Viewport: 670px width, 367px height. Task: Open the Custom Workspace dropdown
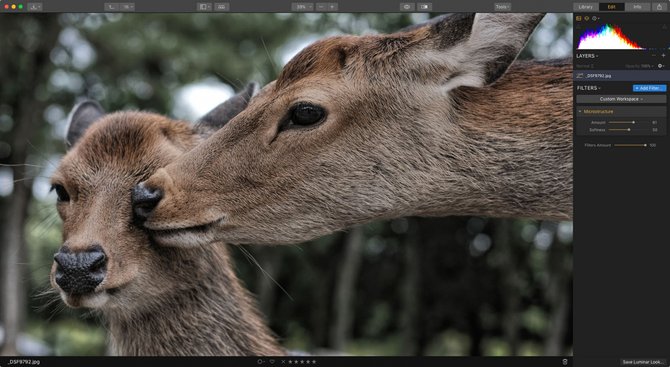click(x=621, y=99)
